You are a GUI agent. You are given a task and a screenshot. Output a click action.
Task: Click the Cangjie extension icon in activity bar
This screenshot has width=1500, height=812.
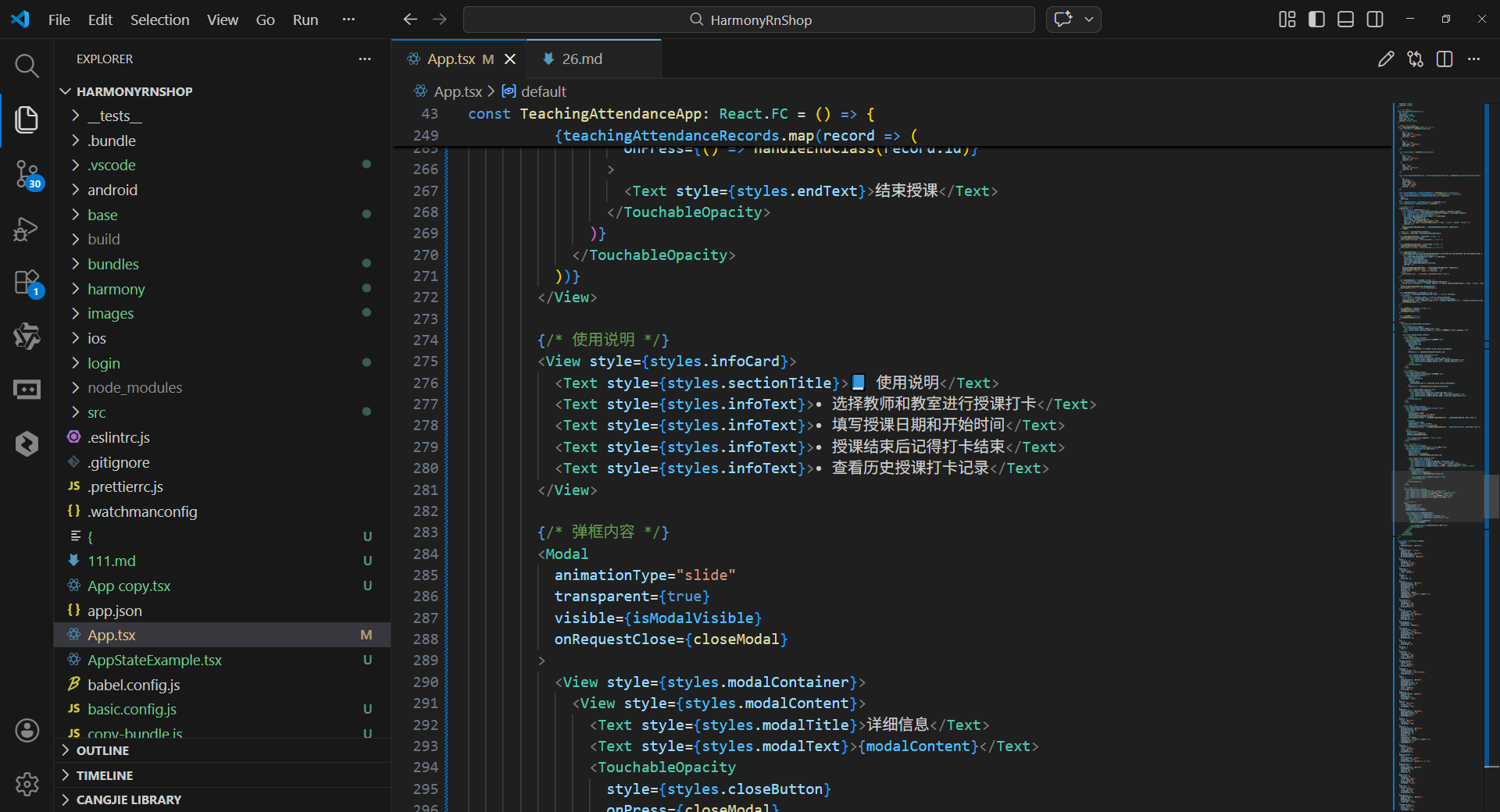pyautogui.click(x=27, y=444)
